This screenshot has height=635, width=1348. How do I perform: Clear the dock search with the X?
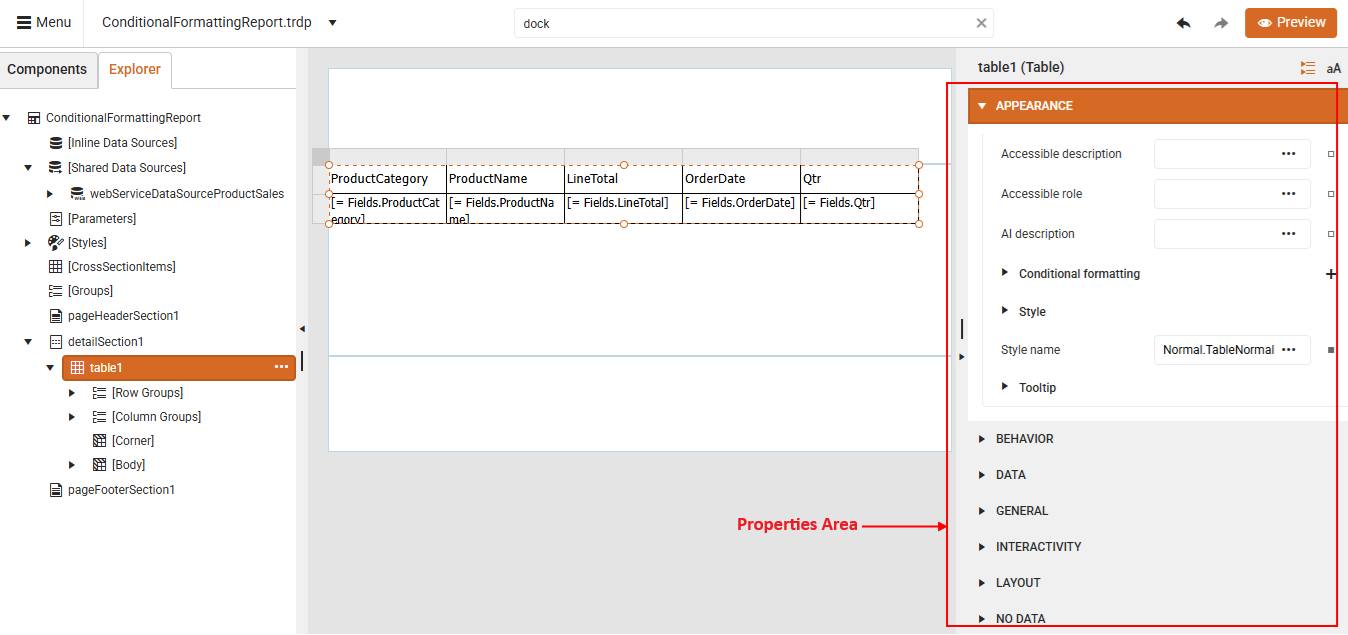tap(981, 22)
